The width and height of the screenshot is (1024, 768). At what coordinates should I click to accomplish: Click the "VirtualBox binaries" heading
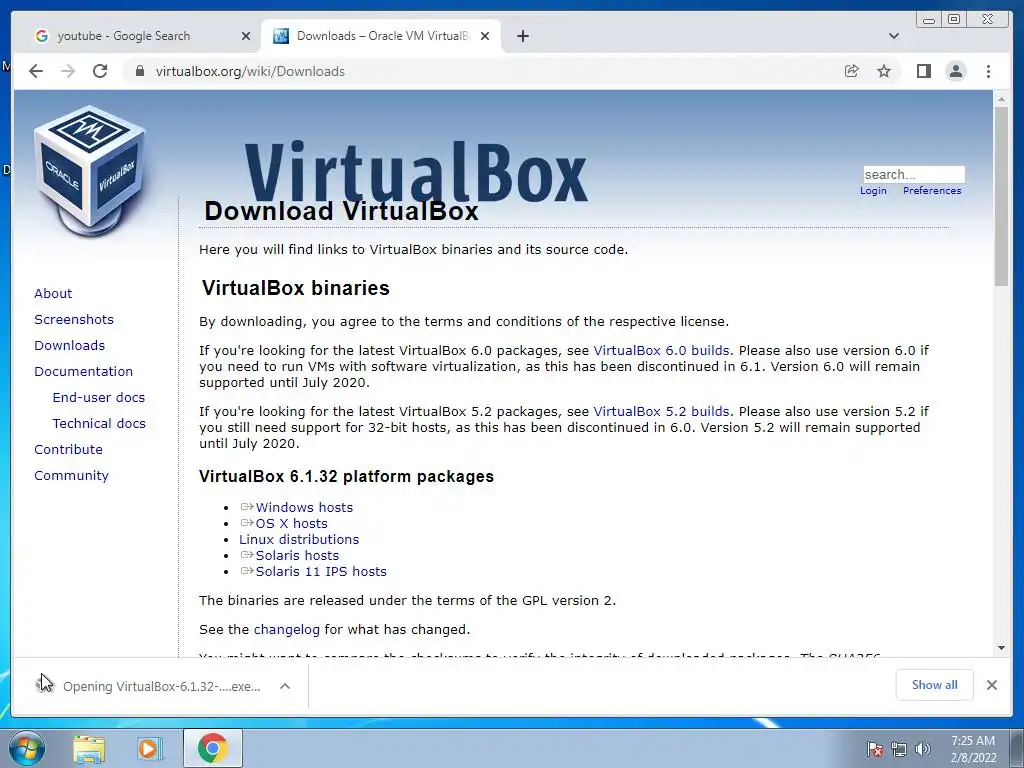(x=295, y=288)
